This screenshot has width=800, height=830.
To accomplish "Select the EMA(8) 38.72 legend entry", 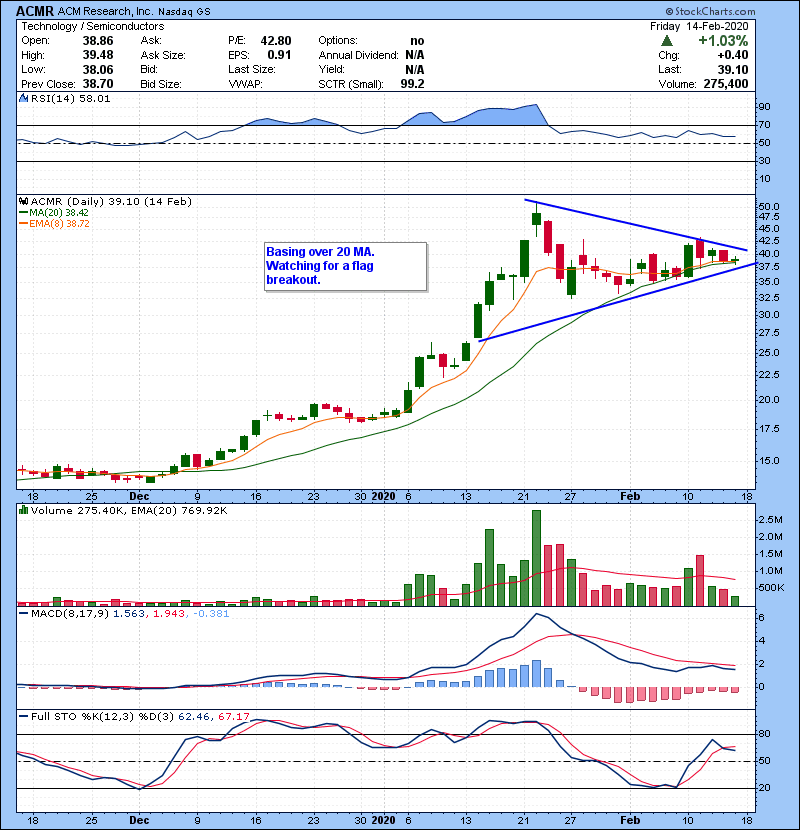I will click(54, 223).
